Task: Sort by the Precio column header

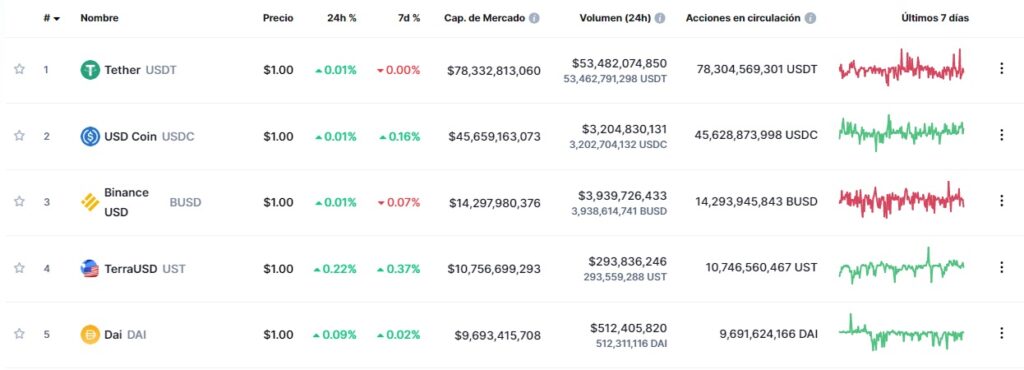Action: (278, 18)
